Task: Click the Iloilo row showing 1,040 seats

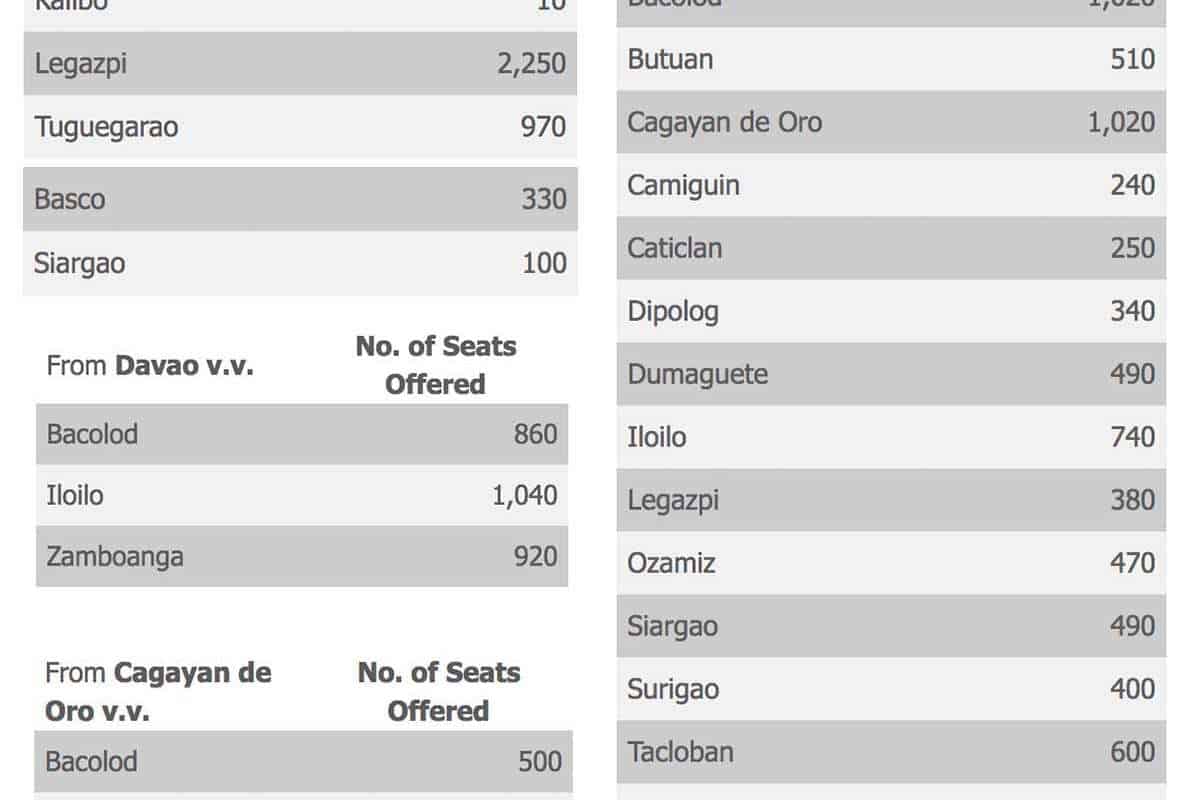Action: pos(301,496)
